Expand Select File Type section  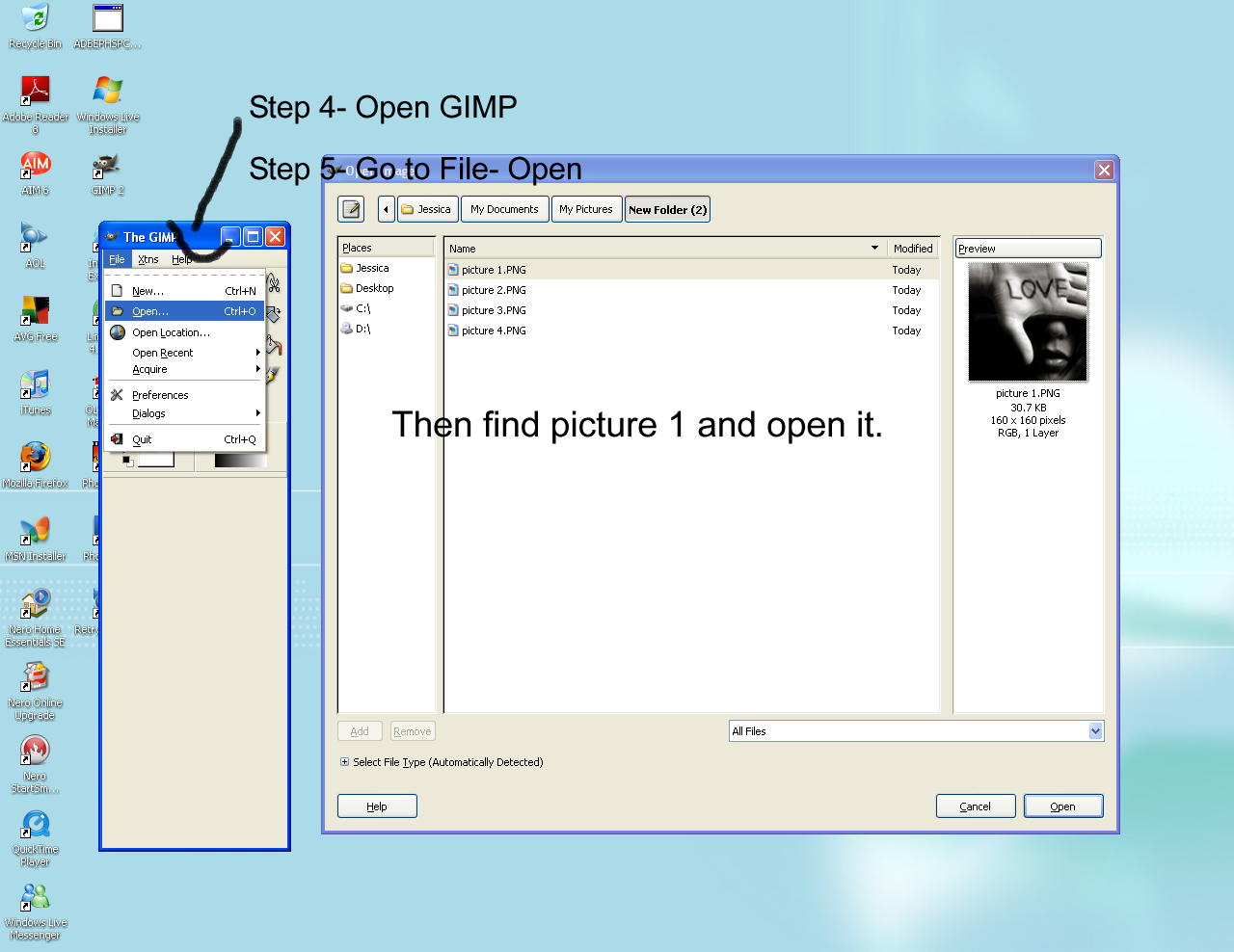344,762
